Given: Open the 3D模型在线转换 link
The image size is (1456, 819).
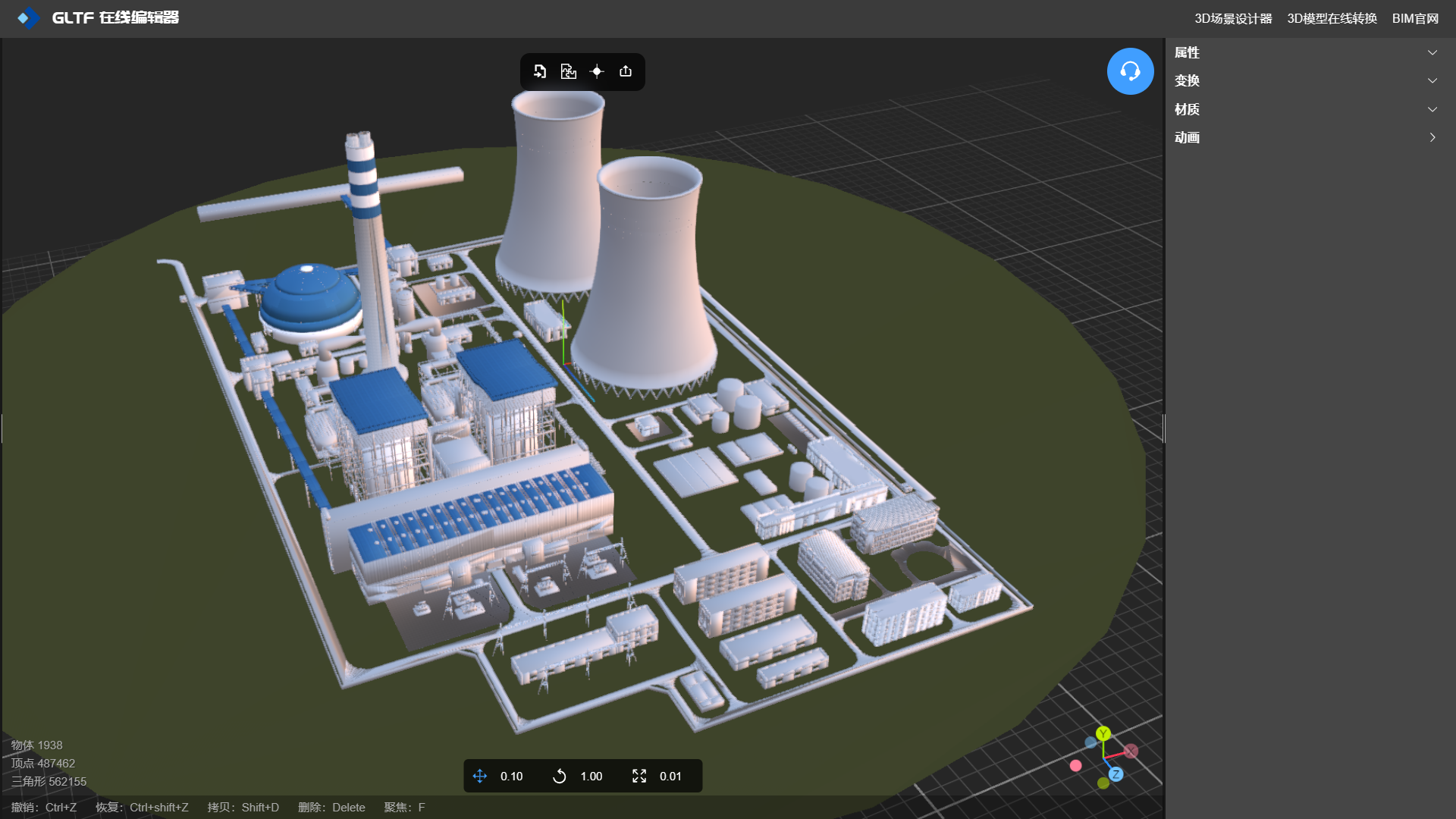Looking at the screenshot, I should [x=1332, y=18].
